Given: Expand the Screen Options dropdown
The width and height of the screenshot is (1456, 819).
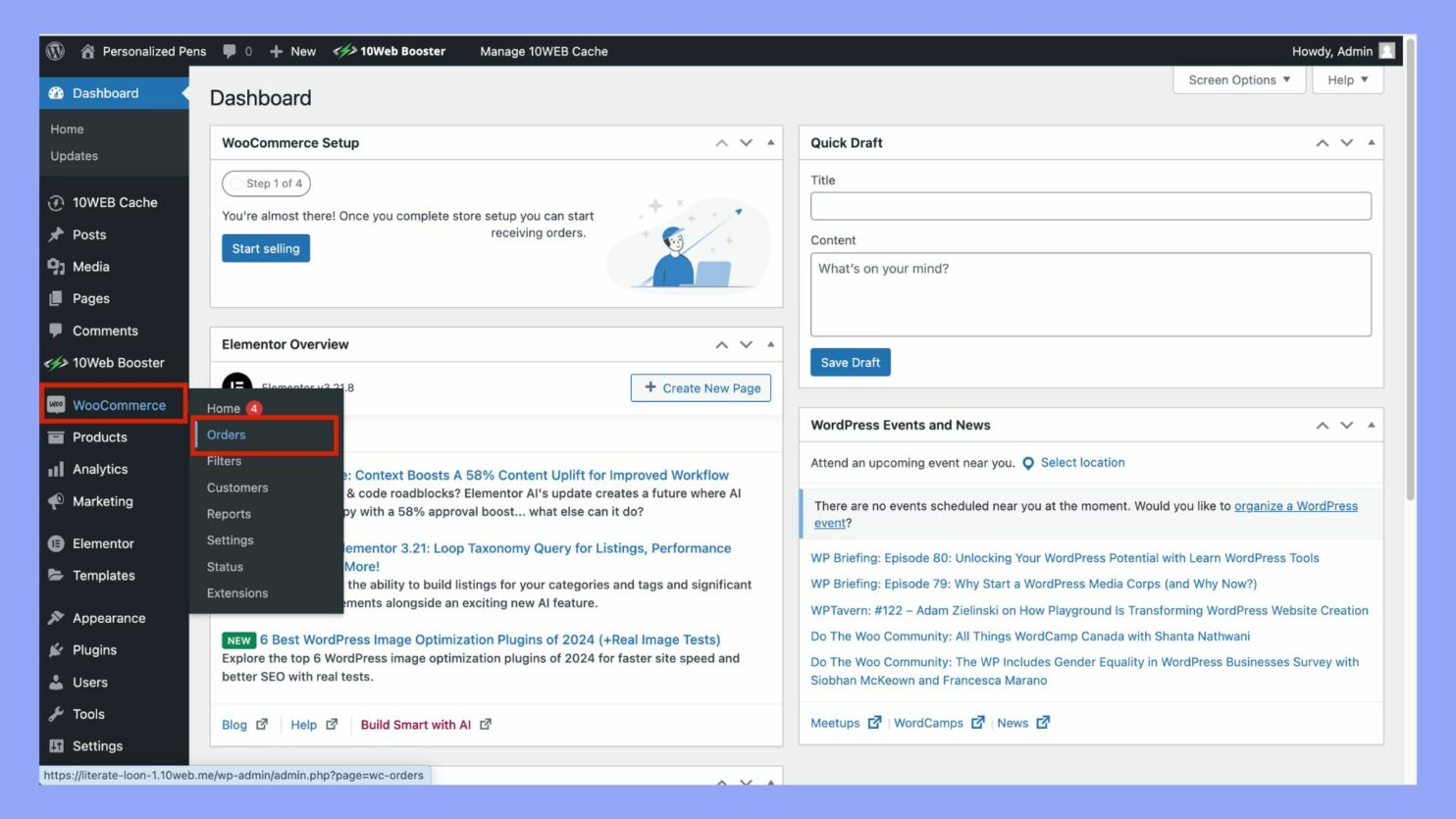Looking at the screenshot, I should (x=1238, y=80).
